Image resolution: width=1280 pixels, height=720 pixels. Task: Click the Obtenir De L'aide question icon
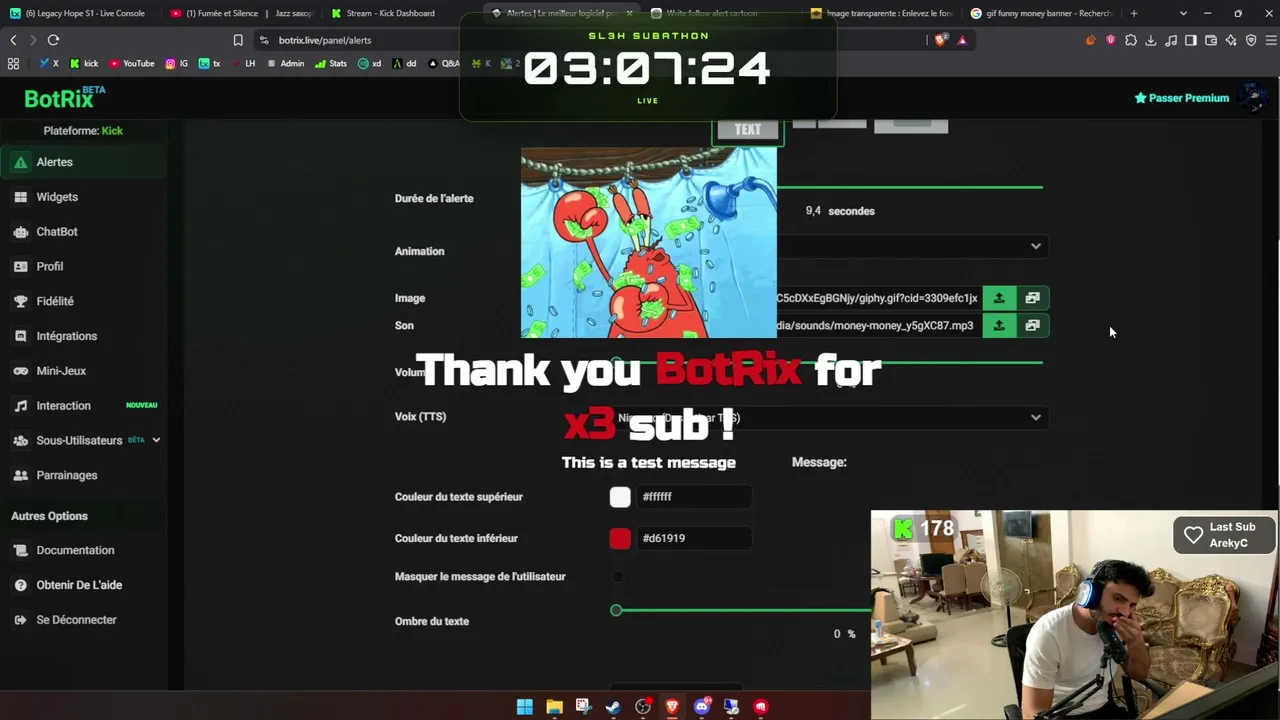[x=20, y=585]
